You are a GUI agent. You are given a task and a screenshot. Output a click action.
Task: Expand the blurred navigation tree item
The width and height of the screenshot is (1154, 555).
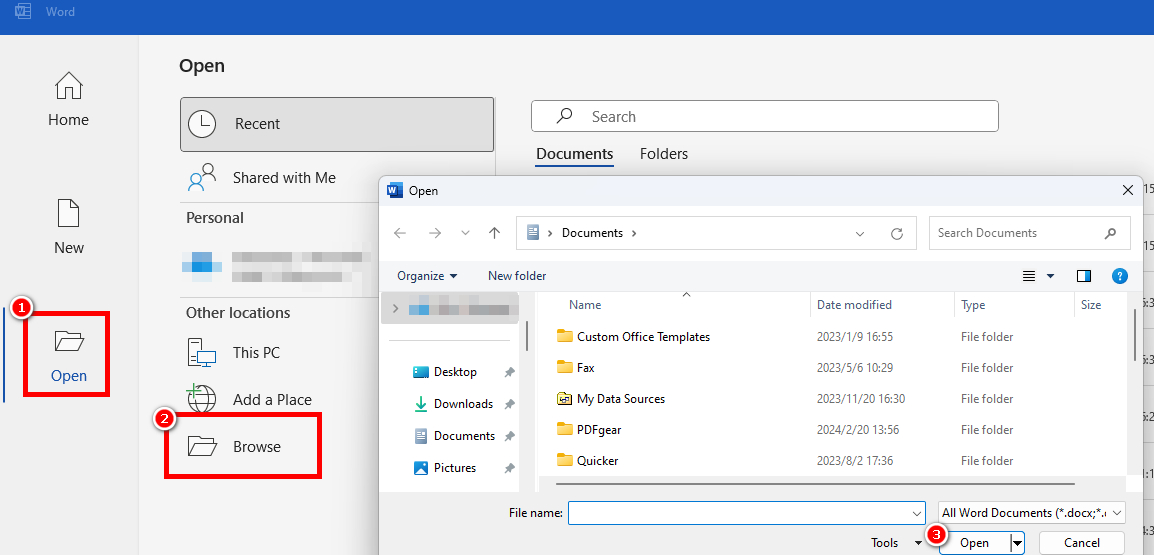pyautogui.click(x=397, y=308)
